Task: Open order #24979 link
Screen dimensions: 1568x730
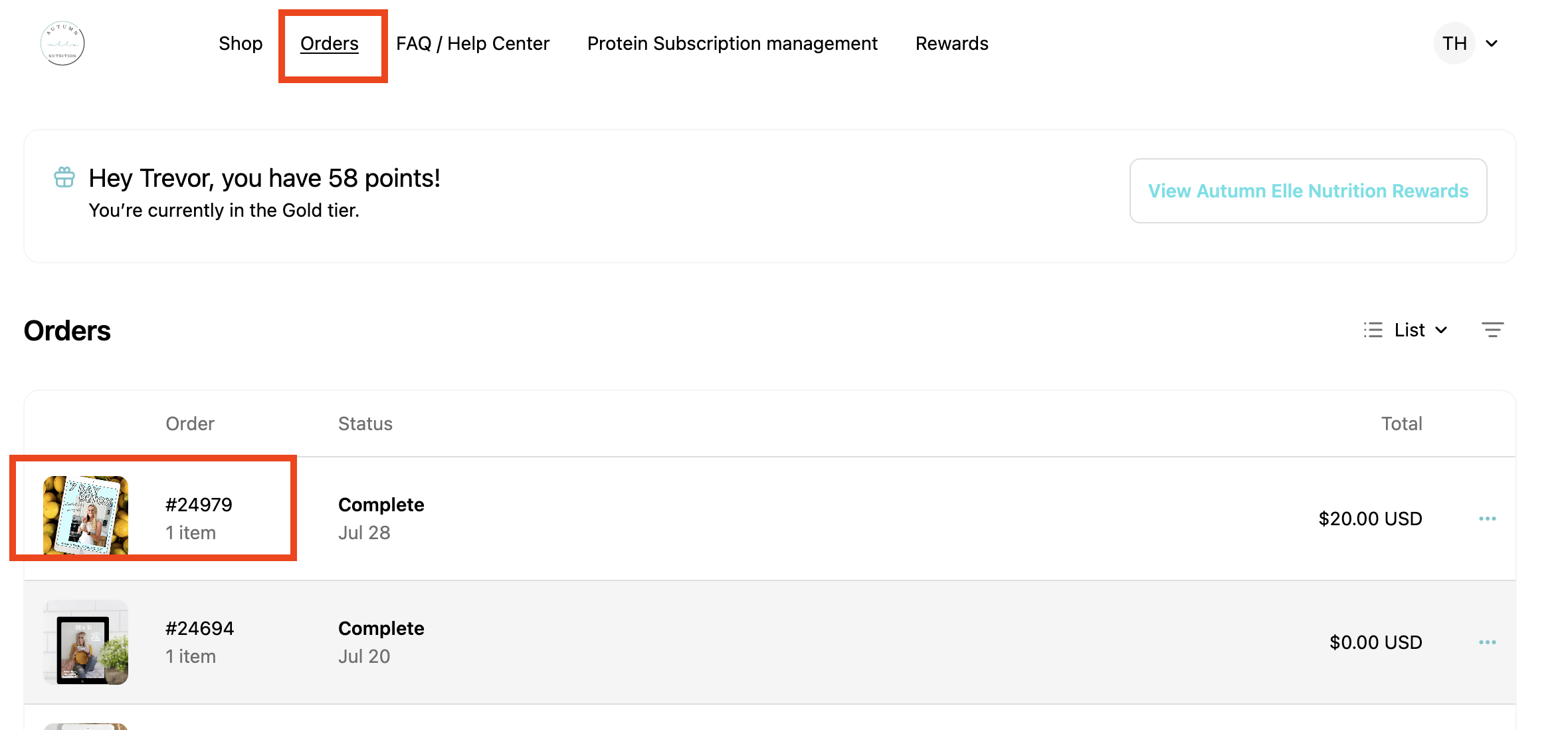Action: (x=199, y=505)
